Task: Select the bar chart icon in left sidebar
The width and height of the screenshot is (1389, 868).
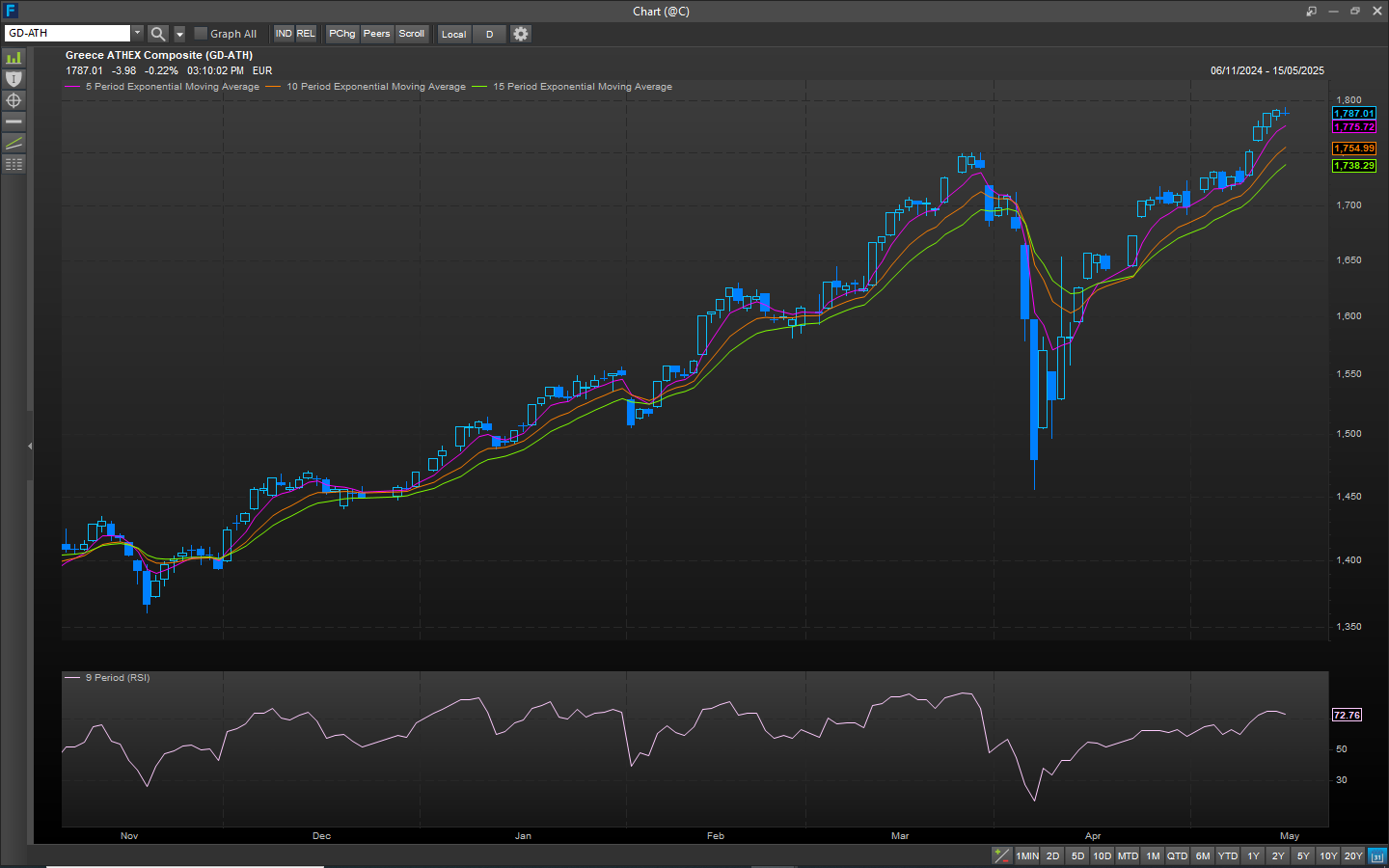Action: tap(14, 58)
